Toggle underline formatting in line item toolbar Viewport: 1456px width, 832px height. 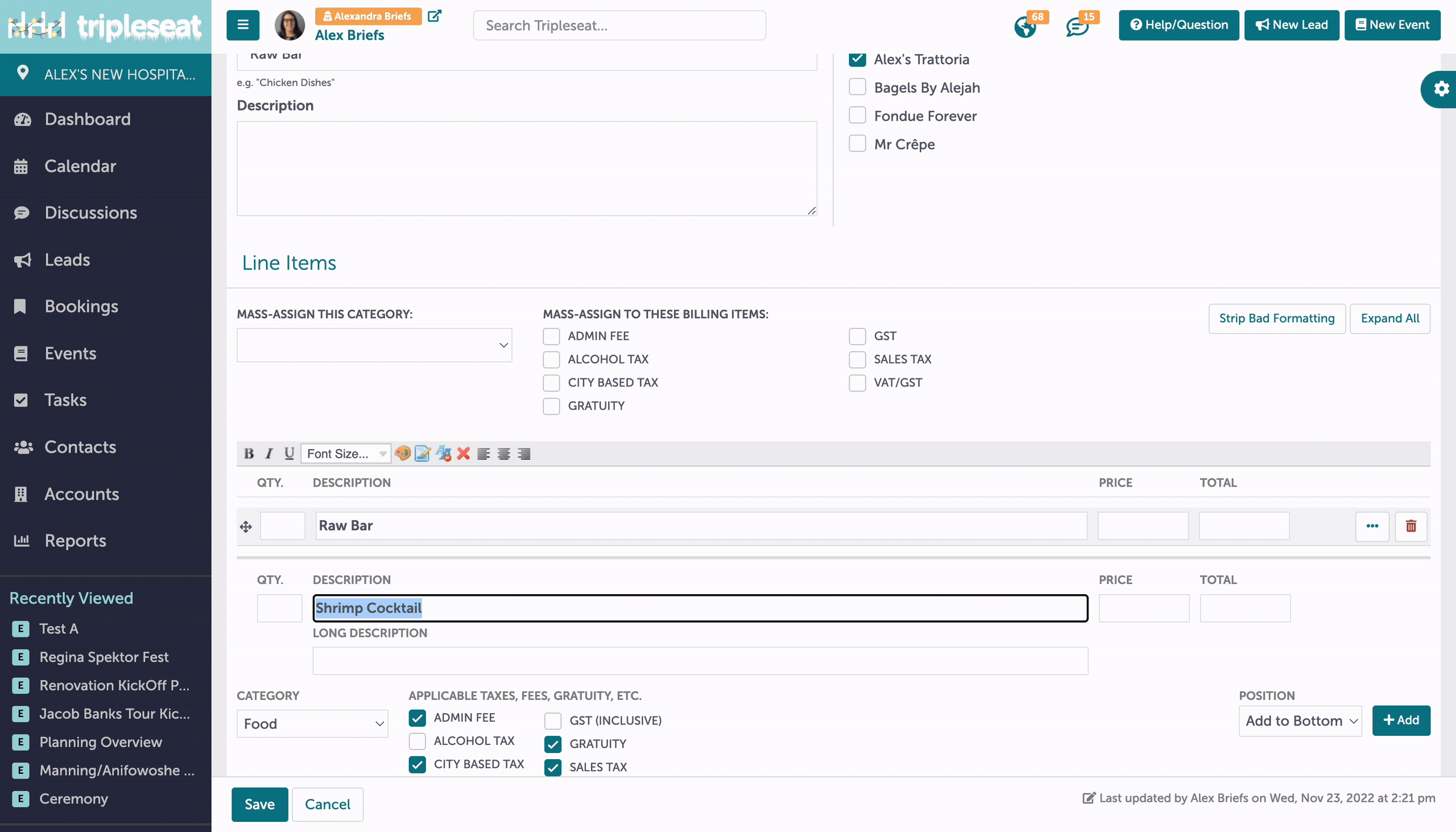[x=289, y=454]
